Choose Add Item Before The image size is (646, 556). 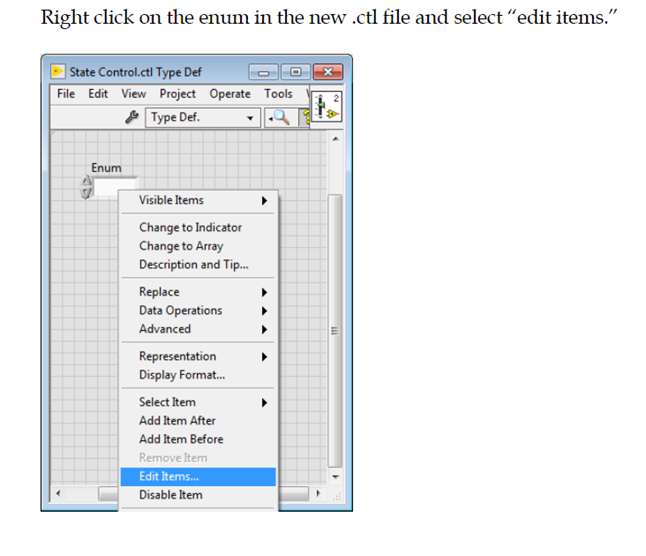(x=198, y=439)
